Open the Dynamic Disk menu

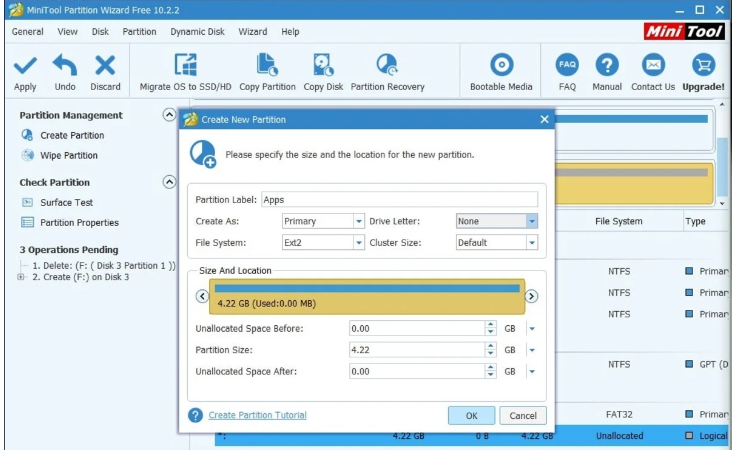coord(197,32)
